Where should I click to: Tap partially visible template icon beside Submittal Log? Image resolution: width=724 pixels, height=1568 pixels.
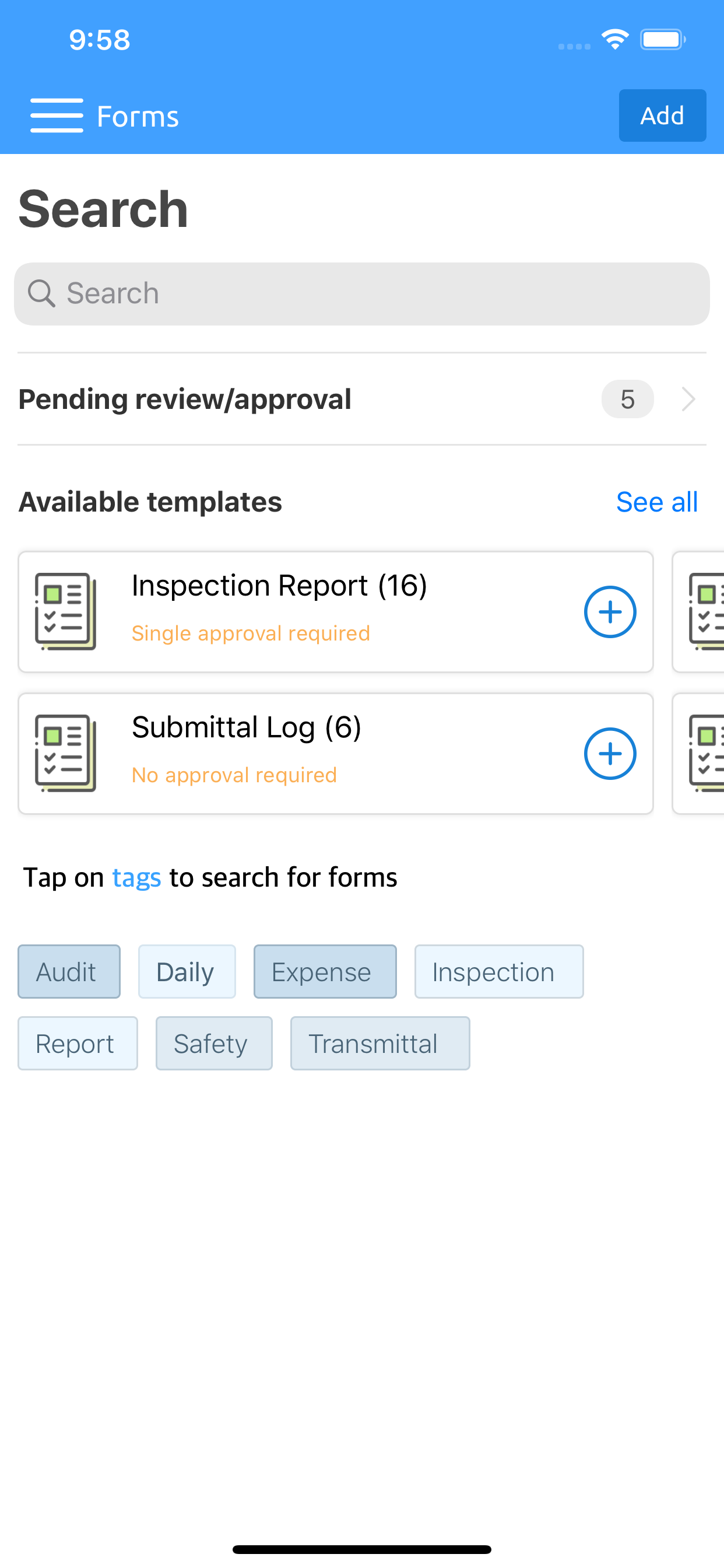(706, 754)
